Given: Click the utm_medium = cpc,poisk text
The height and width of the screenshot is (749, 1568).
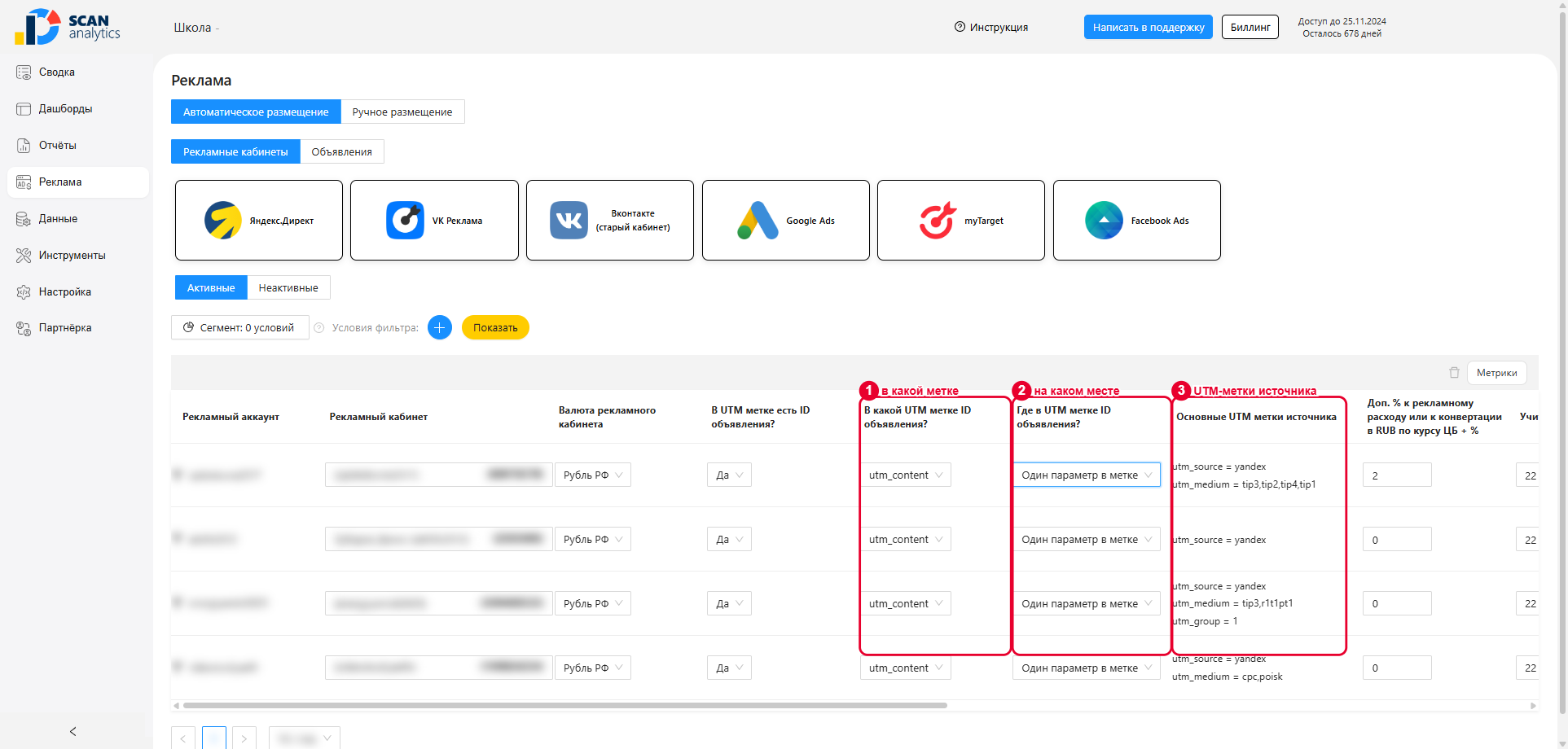Looking at the screenshot, I should point(1228,677).
